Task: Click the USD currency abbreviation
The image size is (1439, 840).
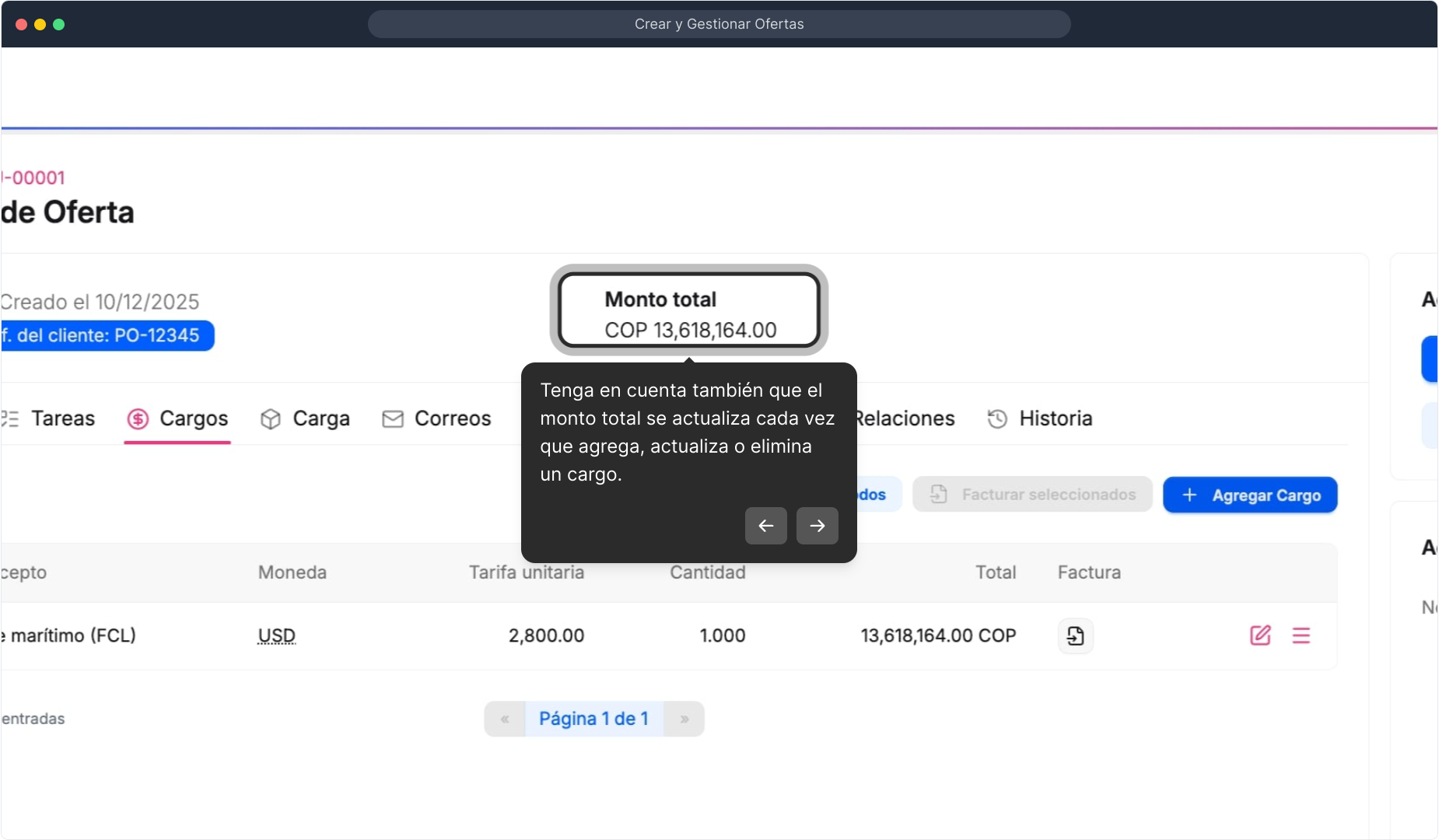Action: click(277, 636)
